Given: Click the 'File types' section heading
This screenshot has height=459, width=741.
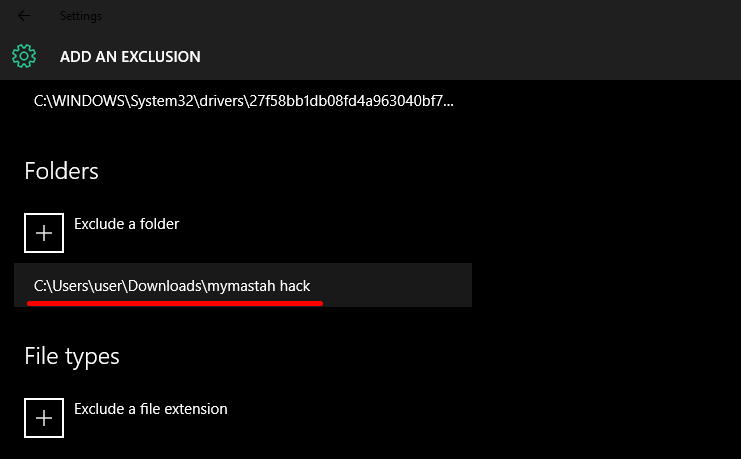Looking at the screenshot, I should [71, 356].
